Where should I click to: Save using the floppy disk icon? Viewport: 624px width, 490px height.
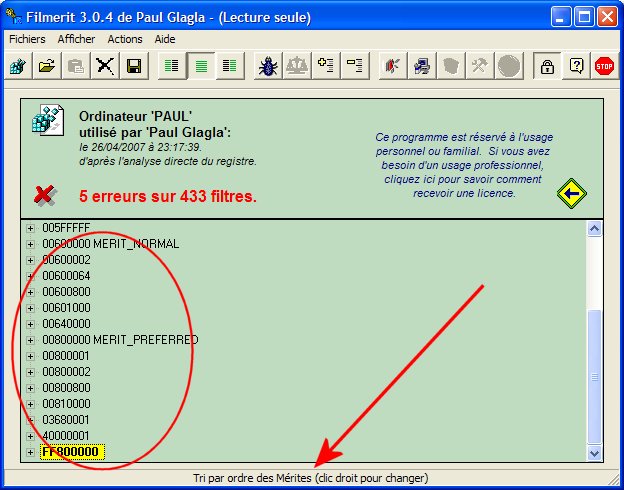point(134,66)
